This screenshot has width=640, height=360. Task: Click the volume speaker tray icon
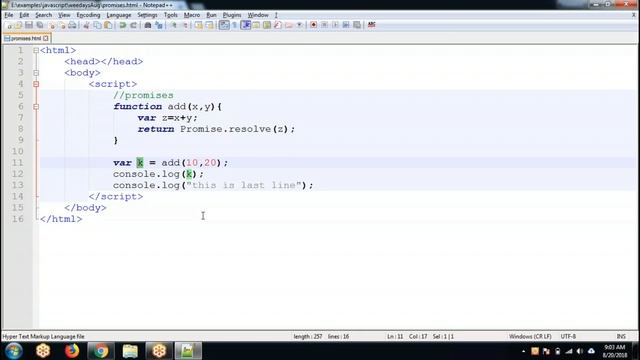580,351
